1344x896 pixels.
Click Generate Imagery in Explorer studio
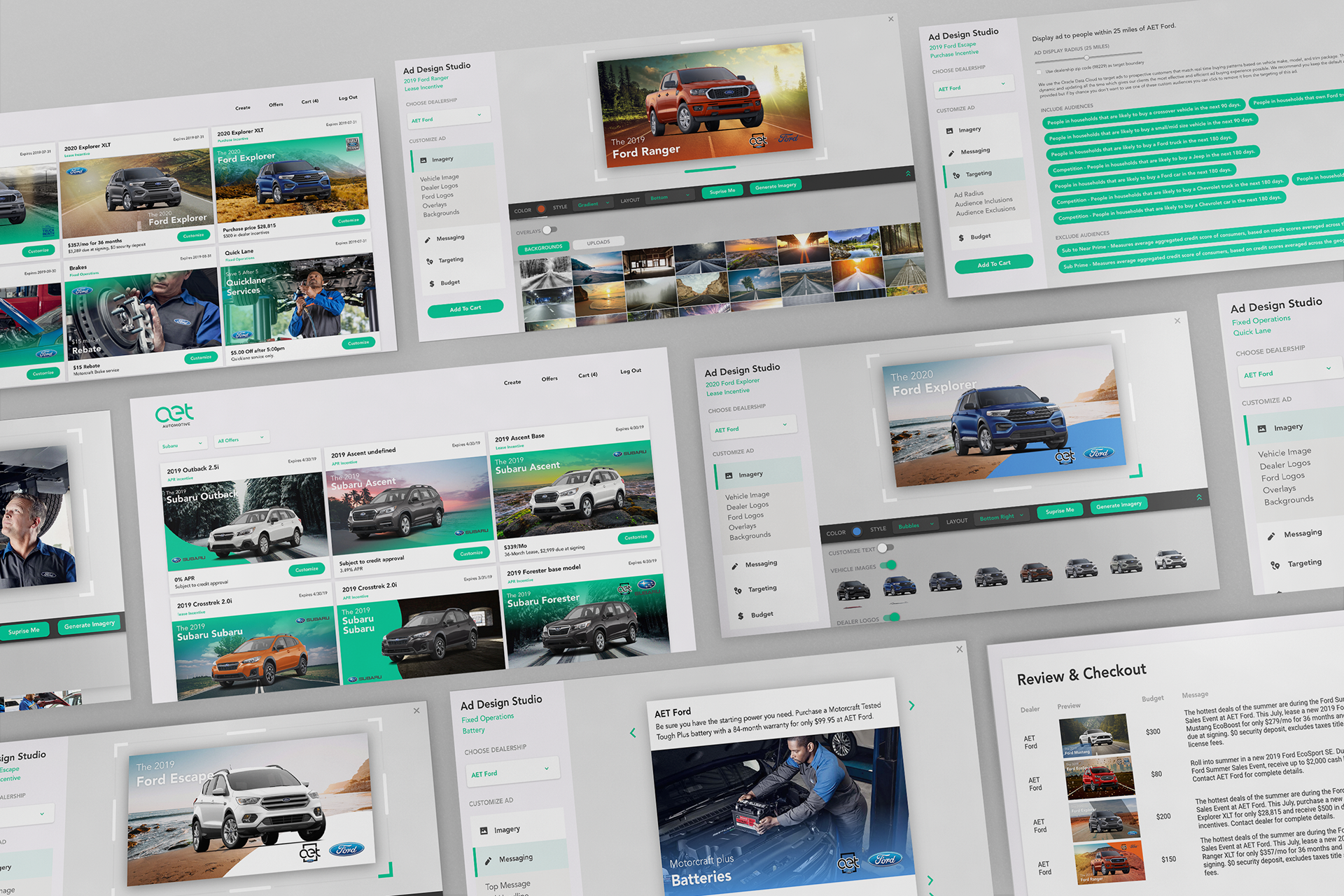point(1119,505)
